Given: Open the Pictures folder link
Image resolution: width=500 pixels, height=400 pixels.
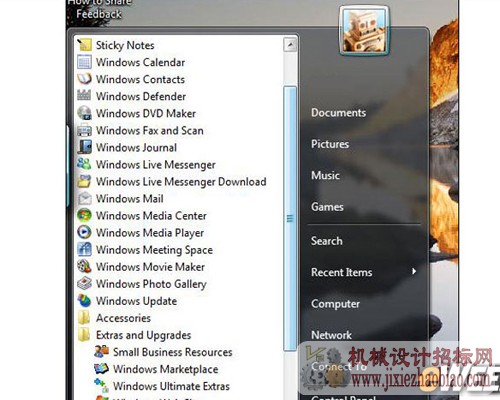Looking at the screenshot, I should [330, 144].
